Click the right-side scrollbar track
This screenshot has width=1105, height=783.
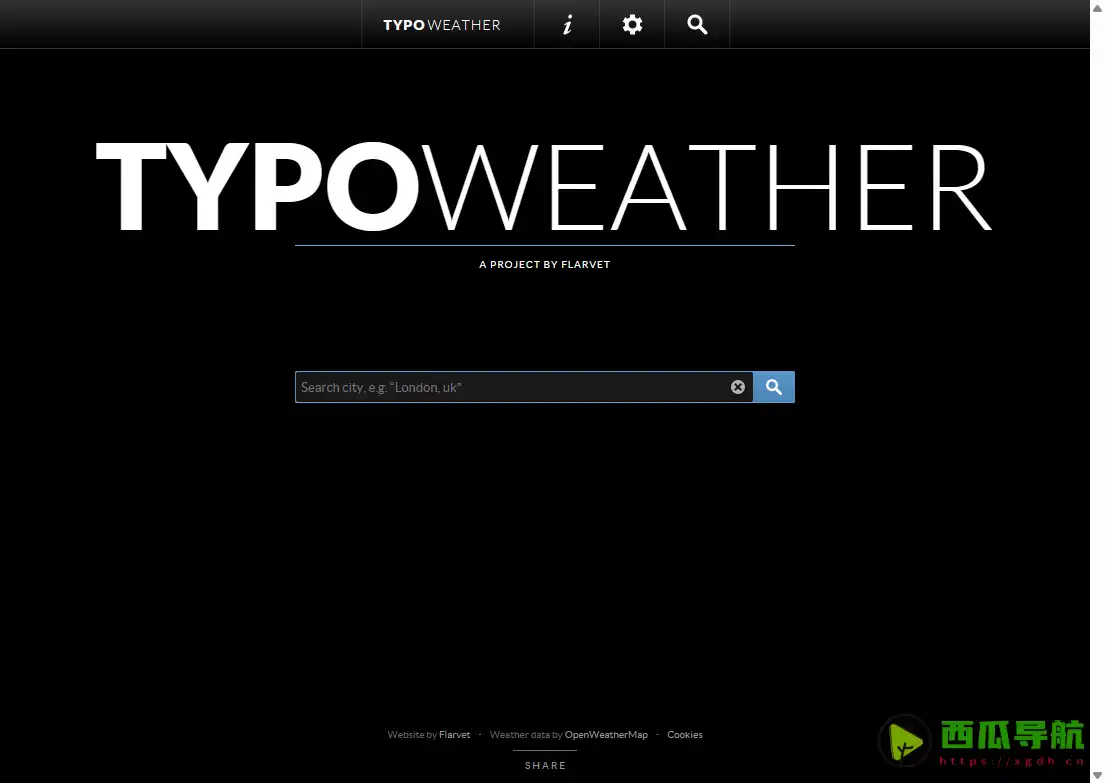pos(1098,400)
